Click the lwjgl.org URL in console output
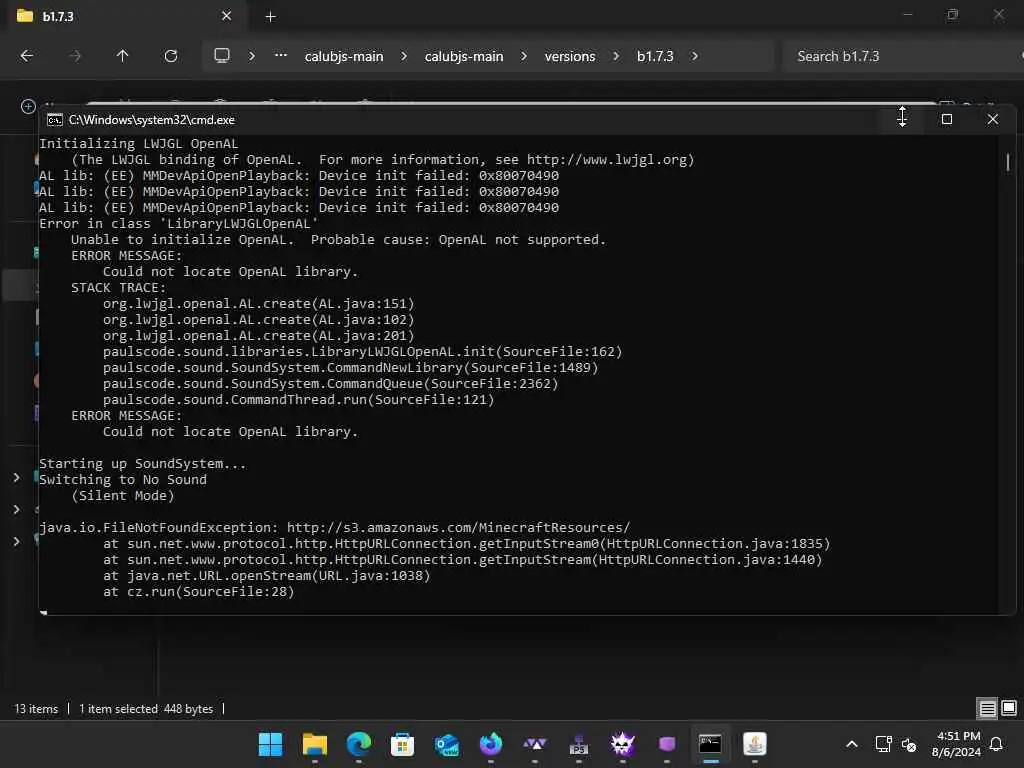 click(x=607, y=160)
